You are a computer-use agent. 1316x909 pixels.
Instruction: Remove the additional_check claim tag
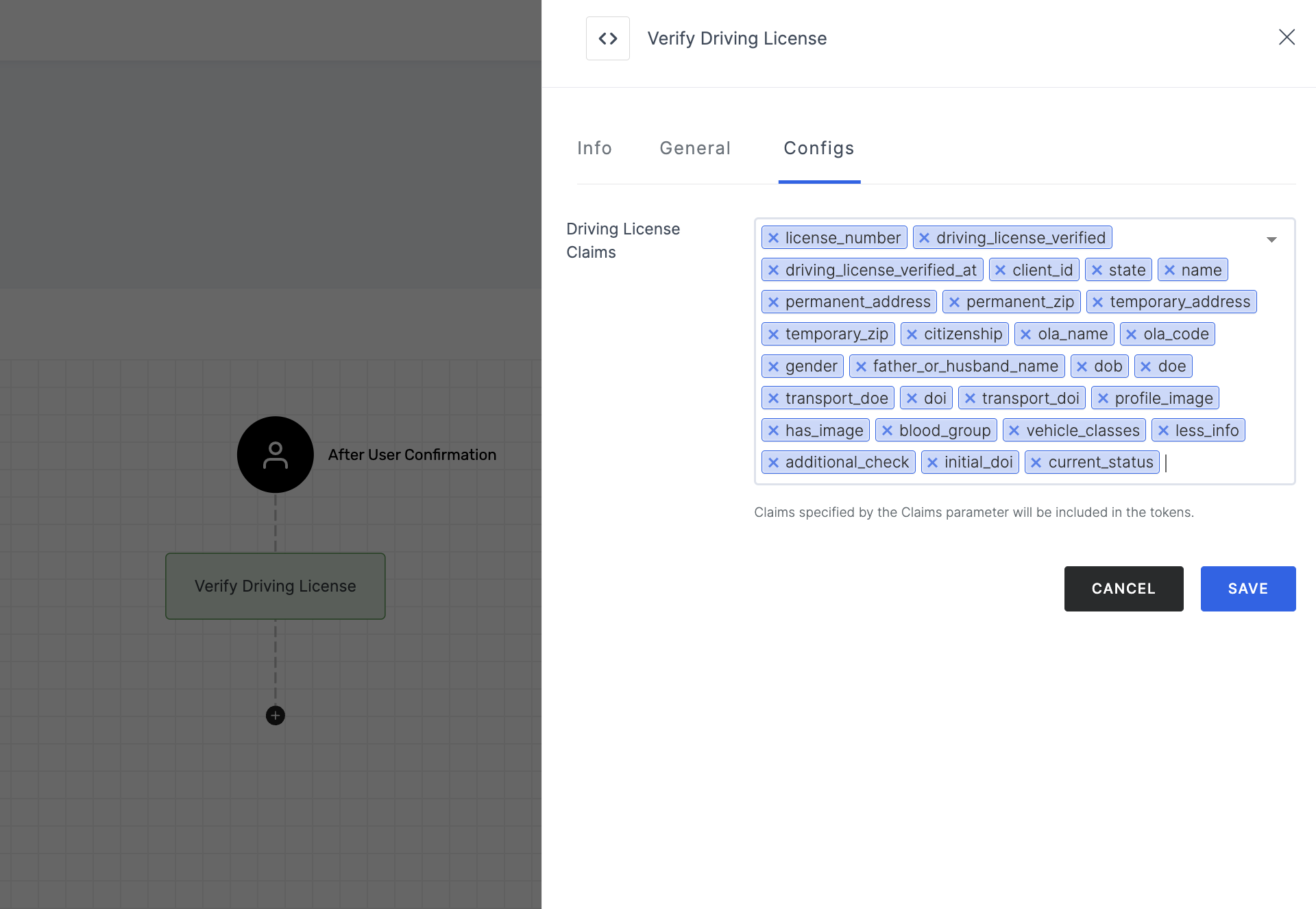[773, 463]
